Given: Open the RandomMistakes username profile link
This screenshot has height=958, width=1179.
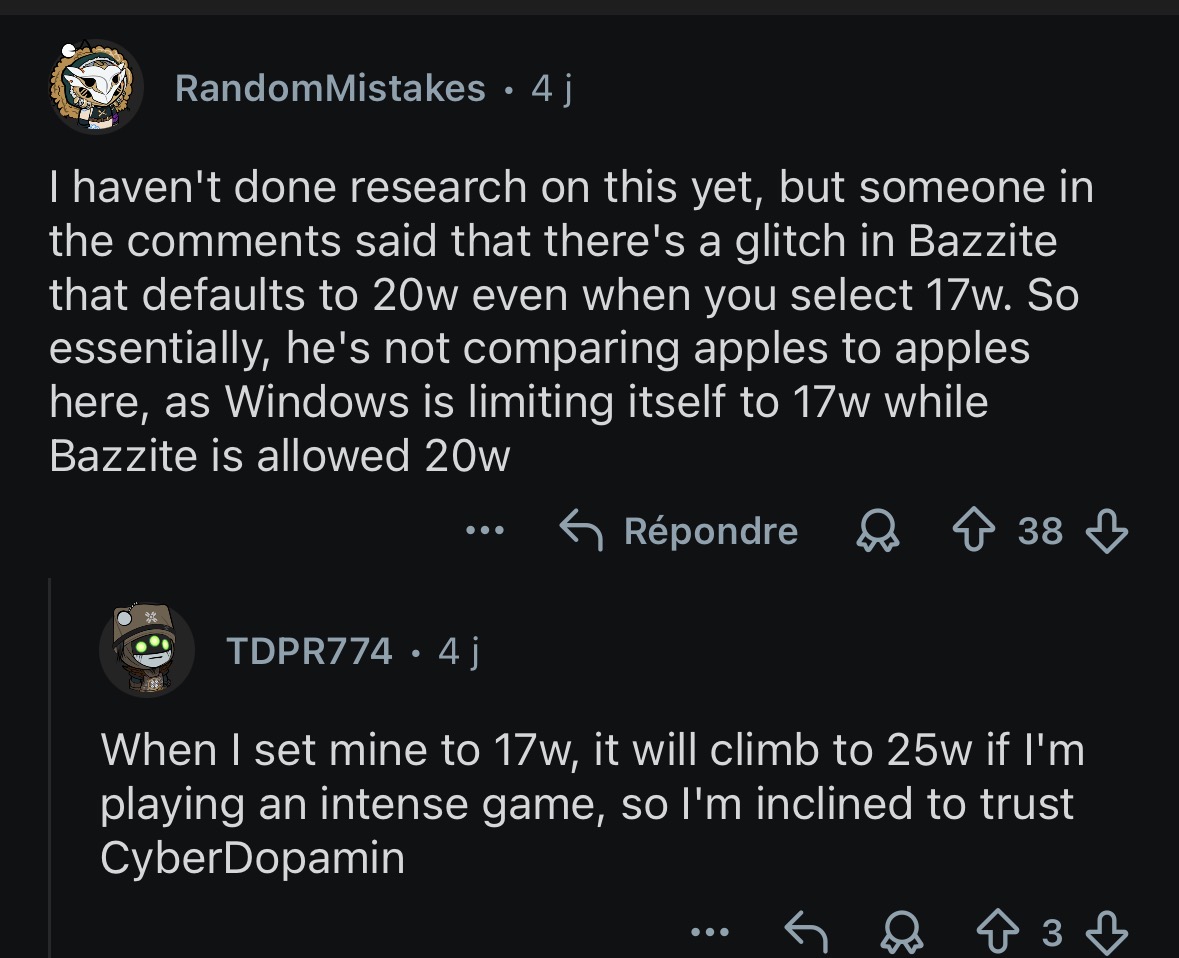Looking at the screenshot, I should coord(330,89).
